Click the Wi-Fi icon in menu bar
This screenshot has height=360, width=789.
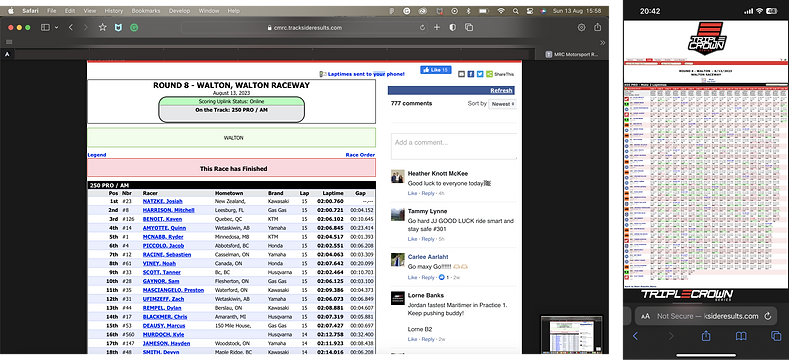501,11
